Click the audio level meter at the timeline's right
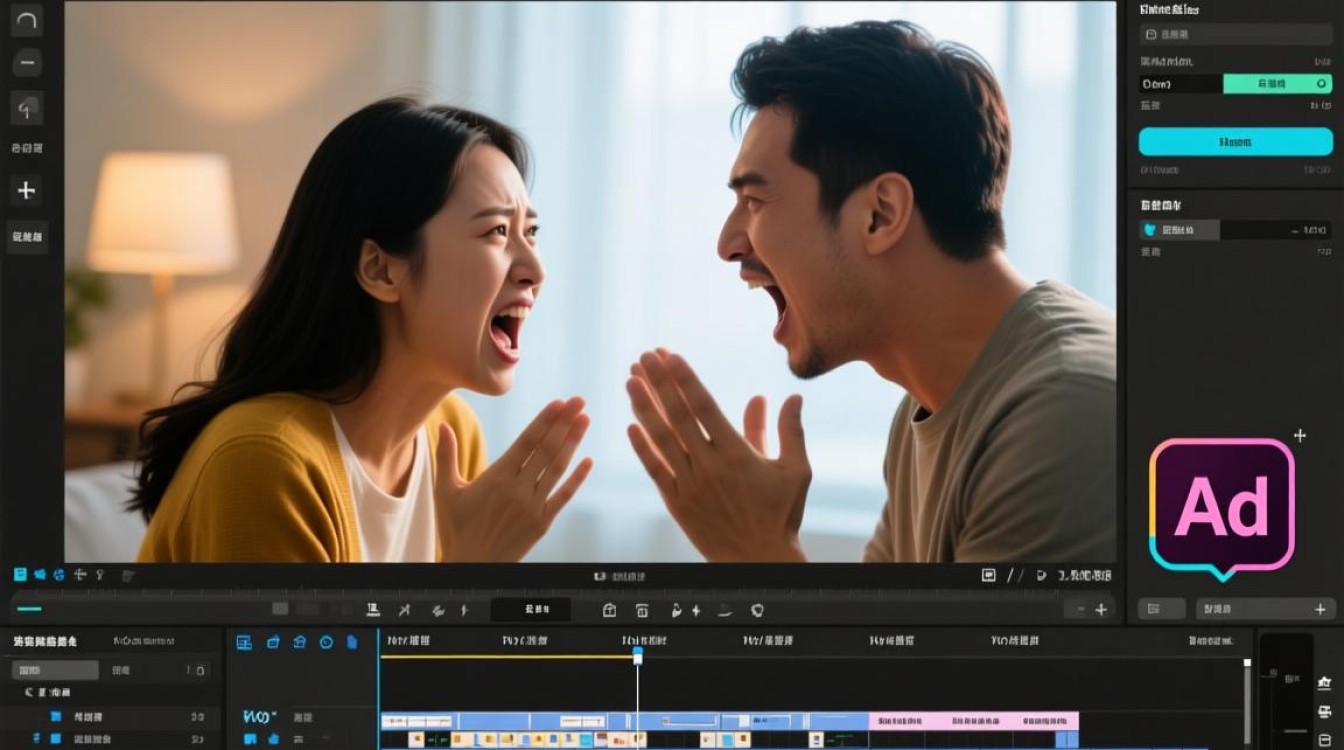This screenshot has height=750, width=1344. click(x=1286, y=690)
